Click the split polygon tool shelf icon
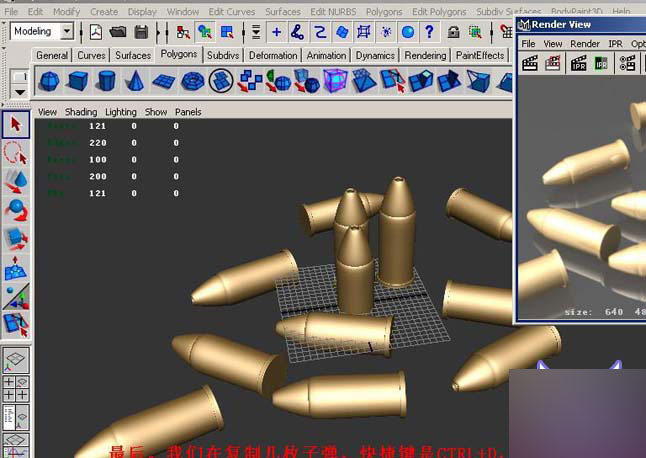646x458 pixels. pos(393,81)
